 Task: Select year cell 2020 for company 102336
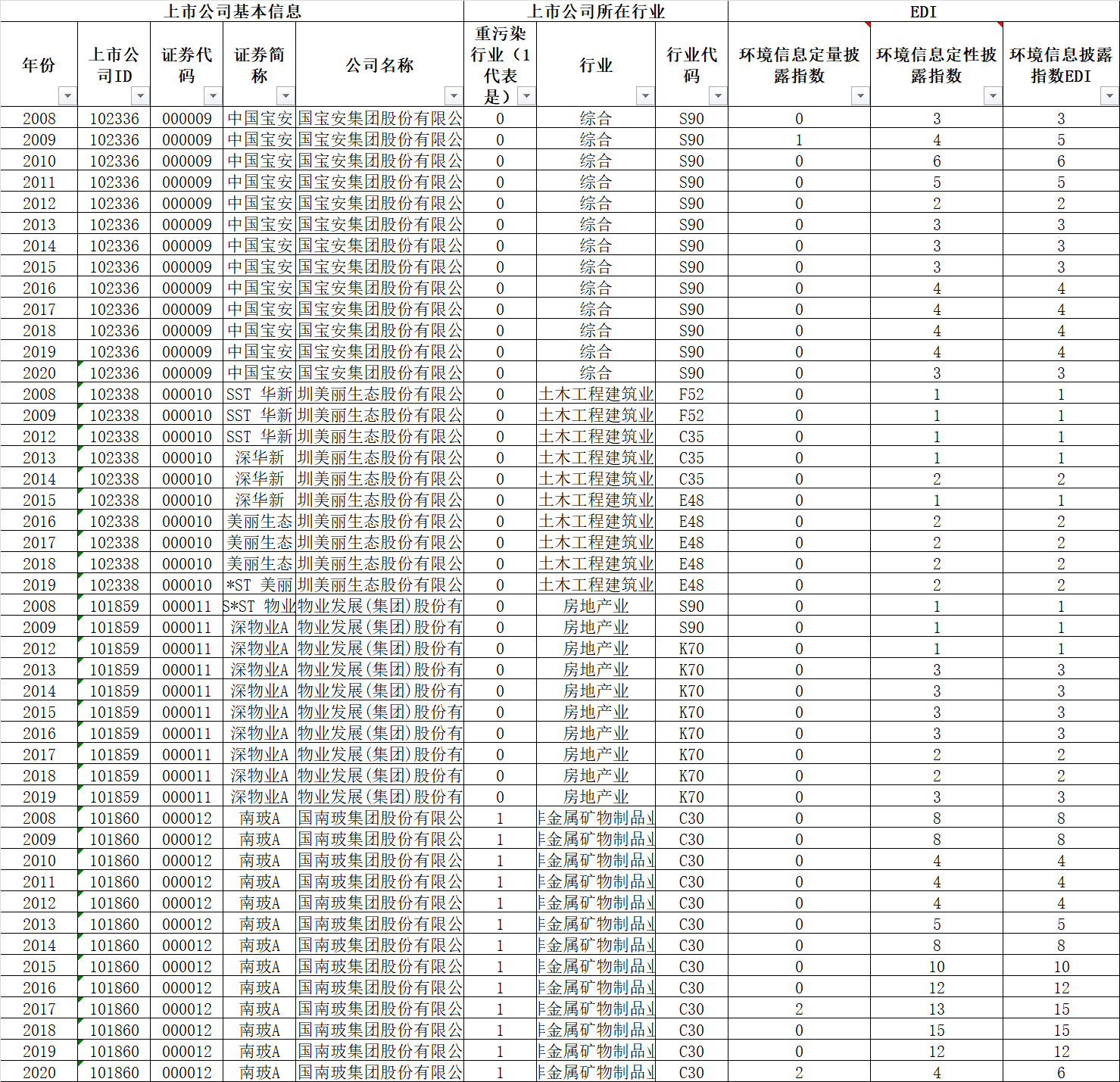click(39, 373)
